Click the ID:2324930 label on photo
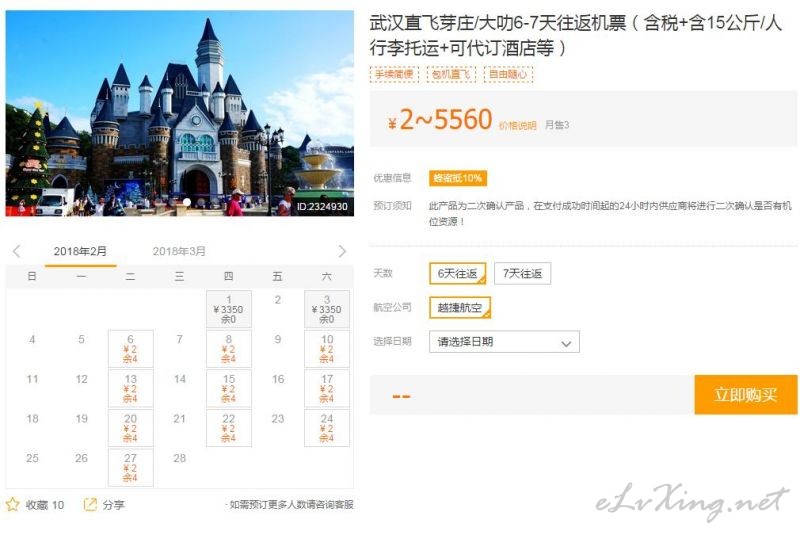The image size is (800, 535). coord(322,207)
